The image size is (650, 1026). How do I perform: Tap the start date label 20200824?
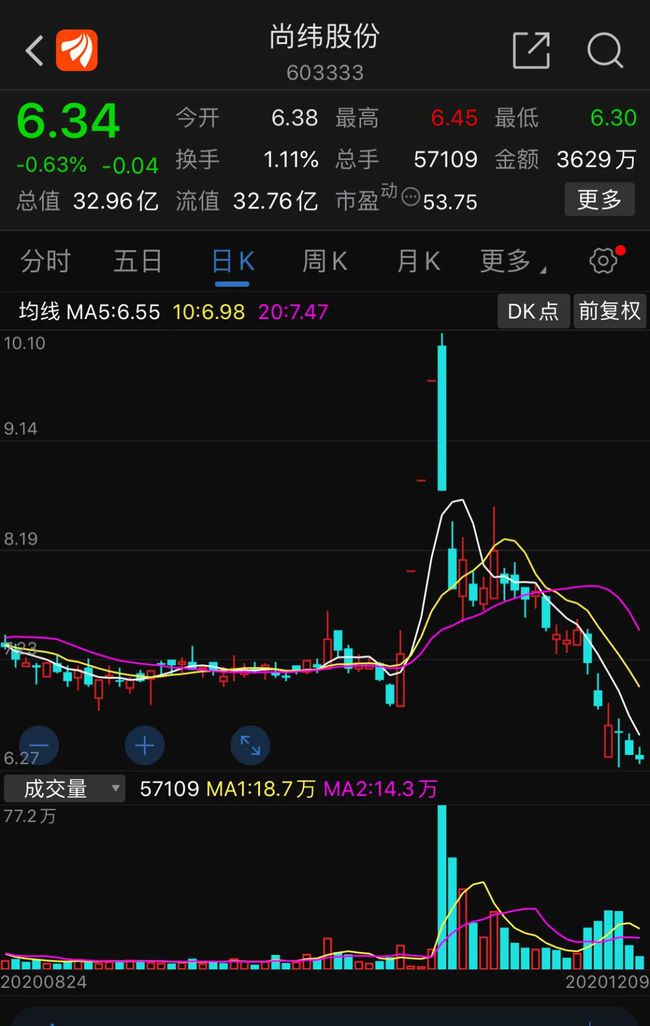tap(44, 982)
